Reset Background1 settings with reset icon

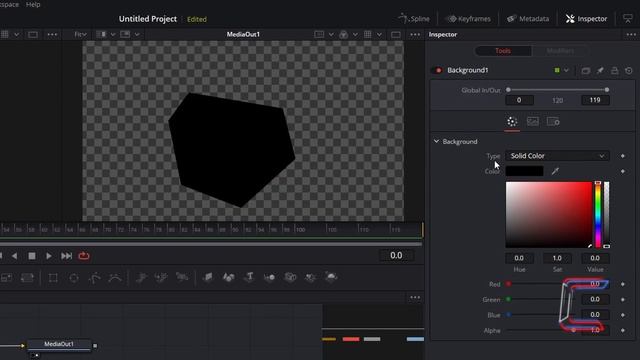point(629,71)
